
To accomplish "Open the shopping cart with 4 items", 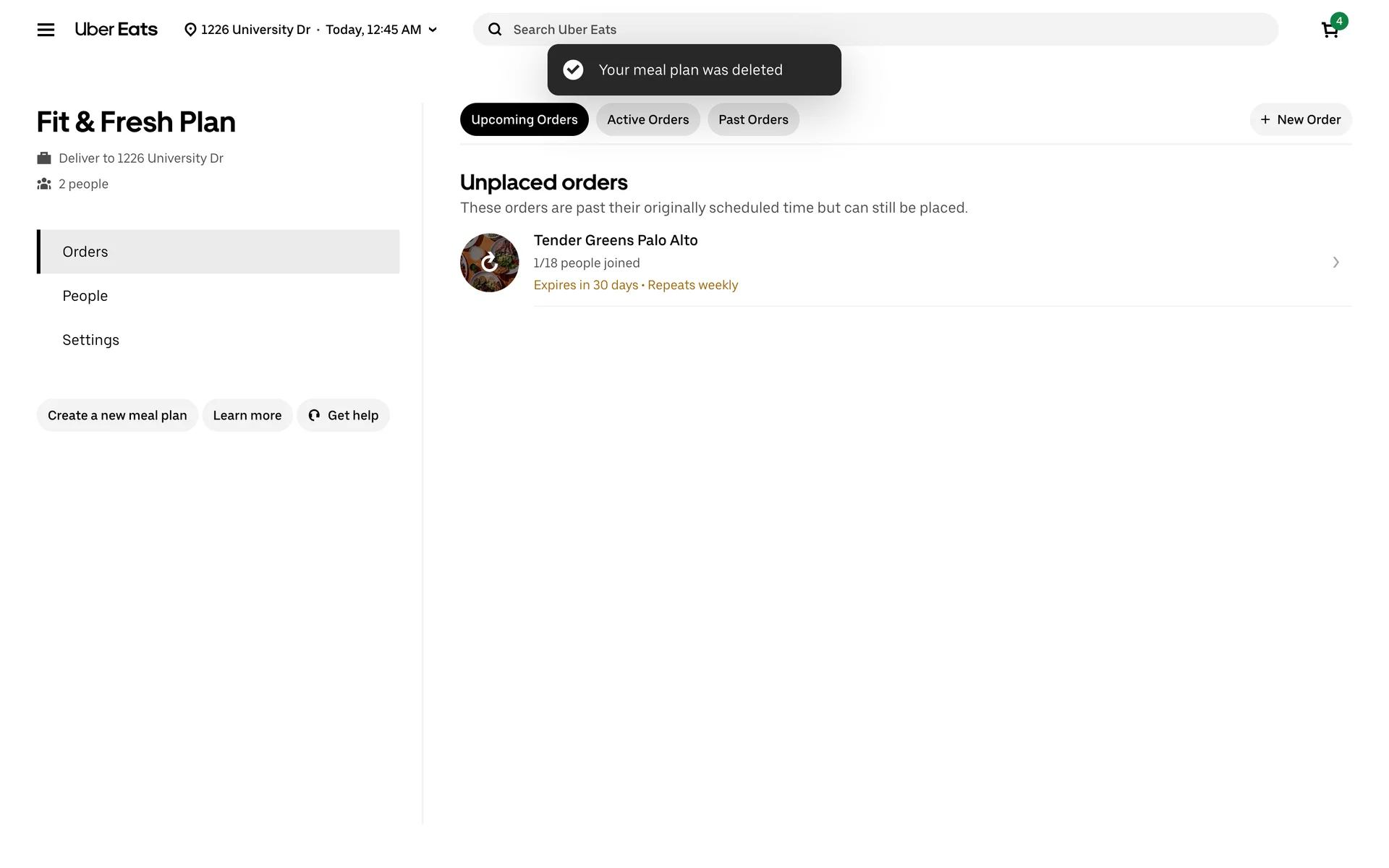I will click(1330, 30).
